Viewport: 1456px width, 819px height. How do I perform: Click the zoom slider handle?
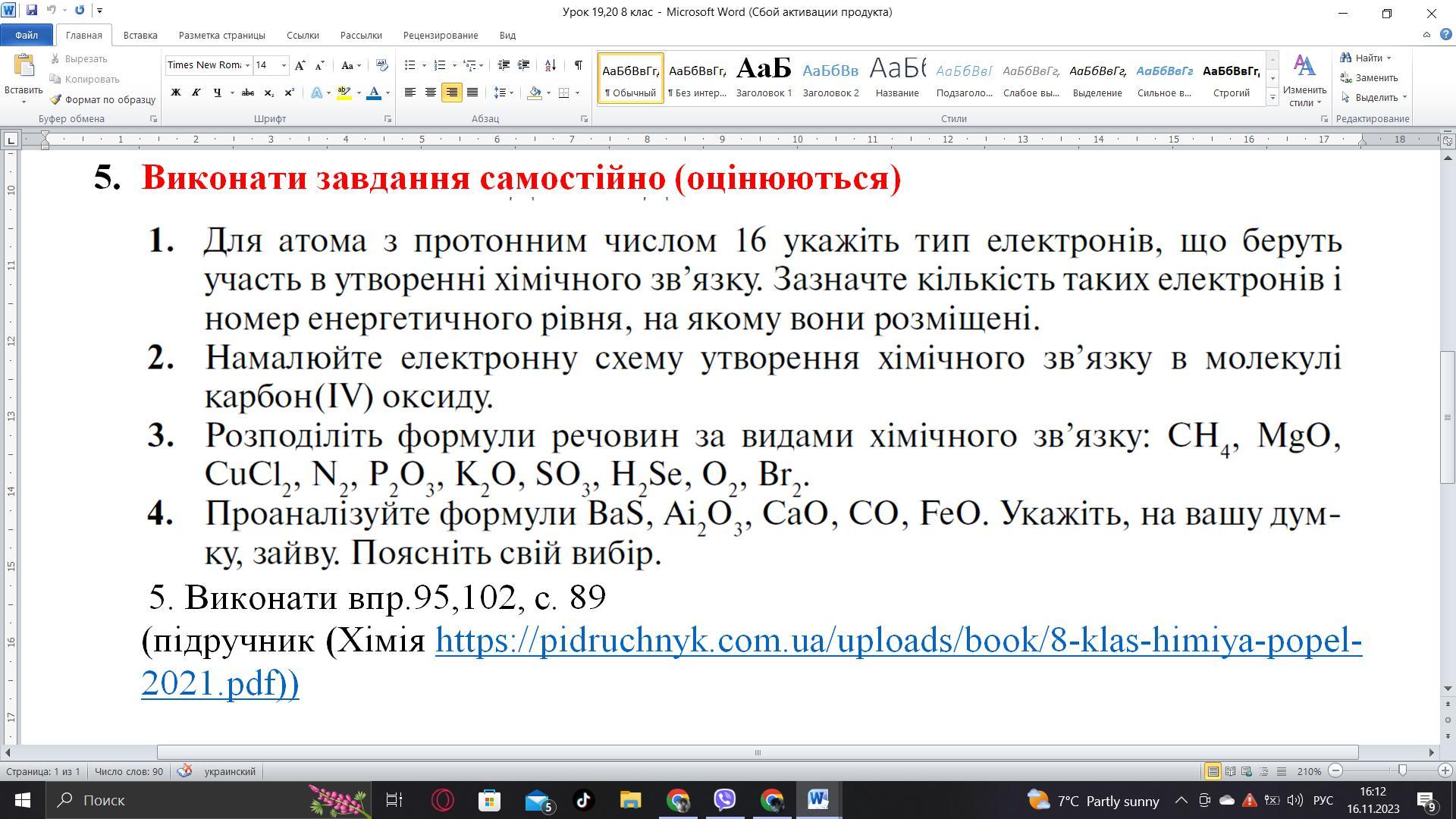1402,770
